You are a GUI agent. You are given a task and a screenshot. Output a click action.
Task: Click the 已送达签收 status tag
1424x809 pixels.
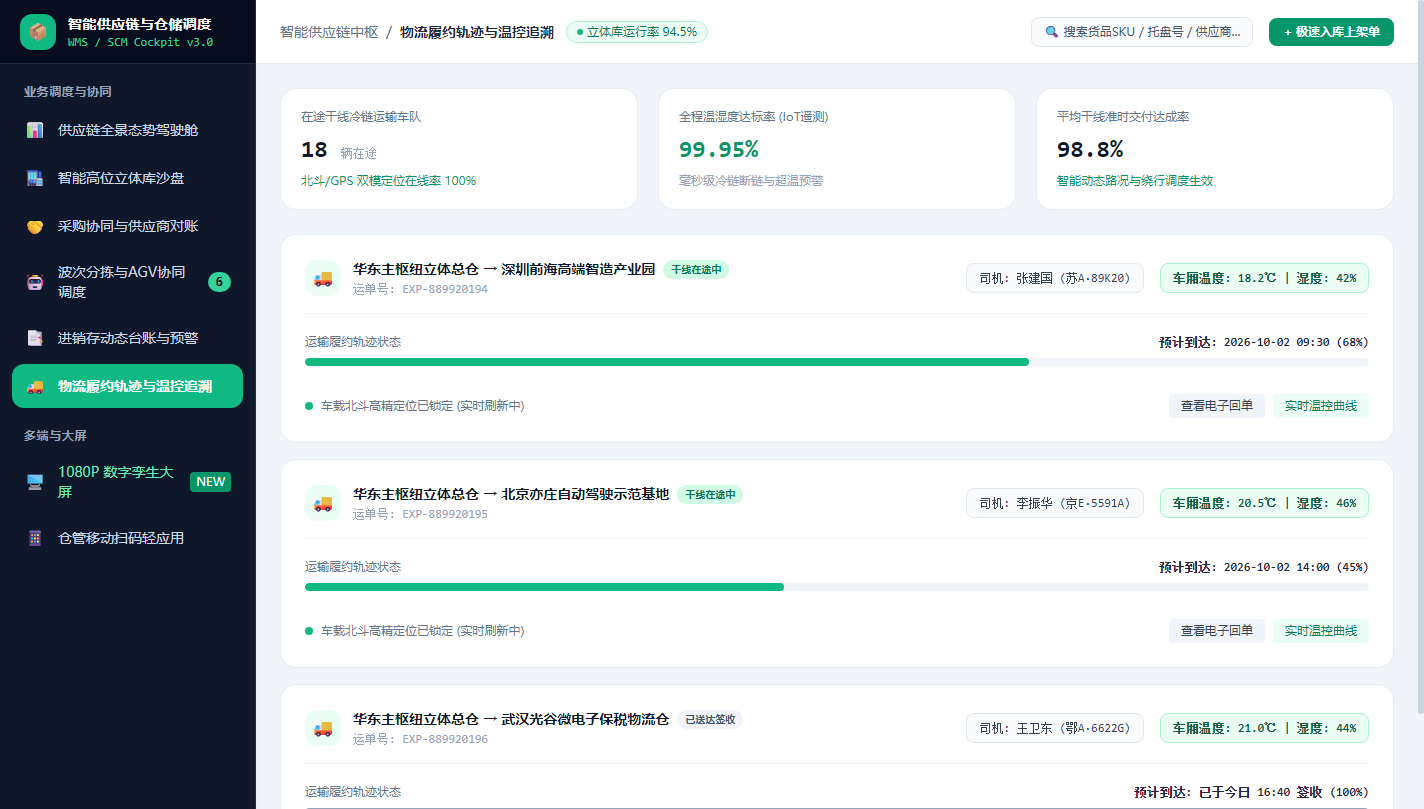[x=710, y=720]
